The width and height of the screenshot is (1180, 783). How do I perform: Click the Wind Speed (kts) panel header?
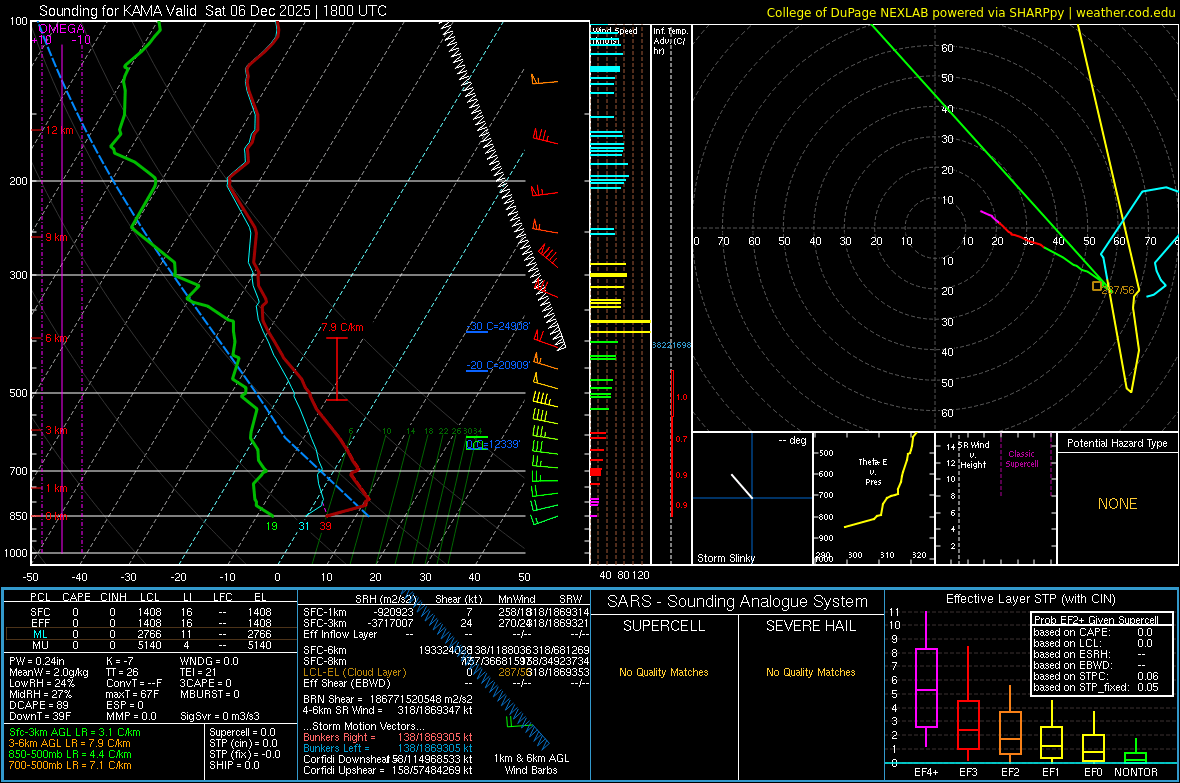pyautogui.click(x=614, y=35)
